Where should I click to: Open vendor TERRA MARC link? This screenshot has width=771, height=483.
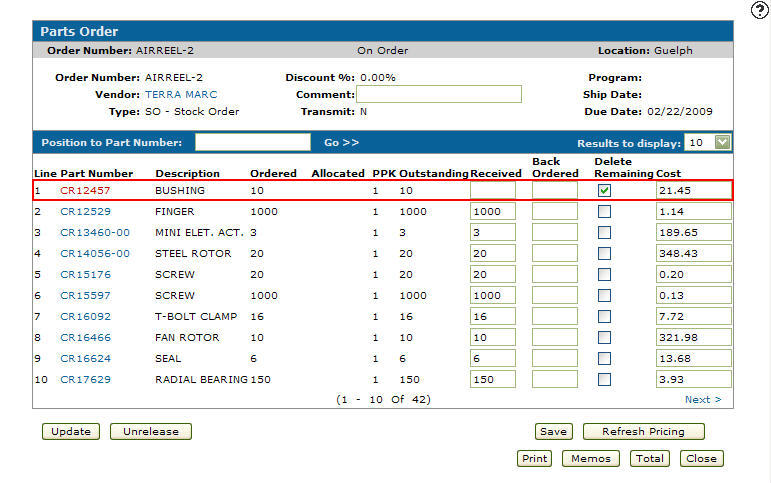pos(181,94)
